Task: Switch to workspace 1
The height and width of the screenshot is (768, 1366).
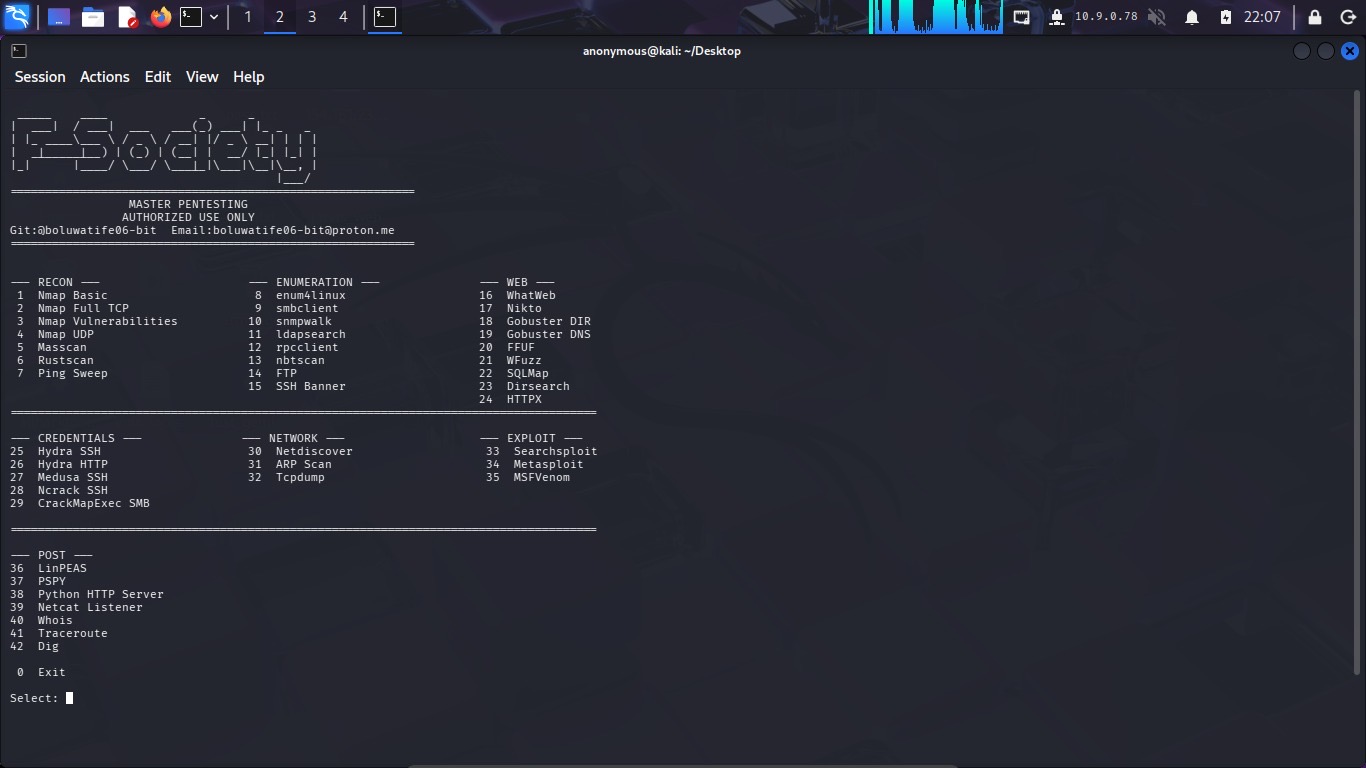Action: (x=248, y=17)
